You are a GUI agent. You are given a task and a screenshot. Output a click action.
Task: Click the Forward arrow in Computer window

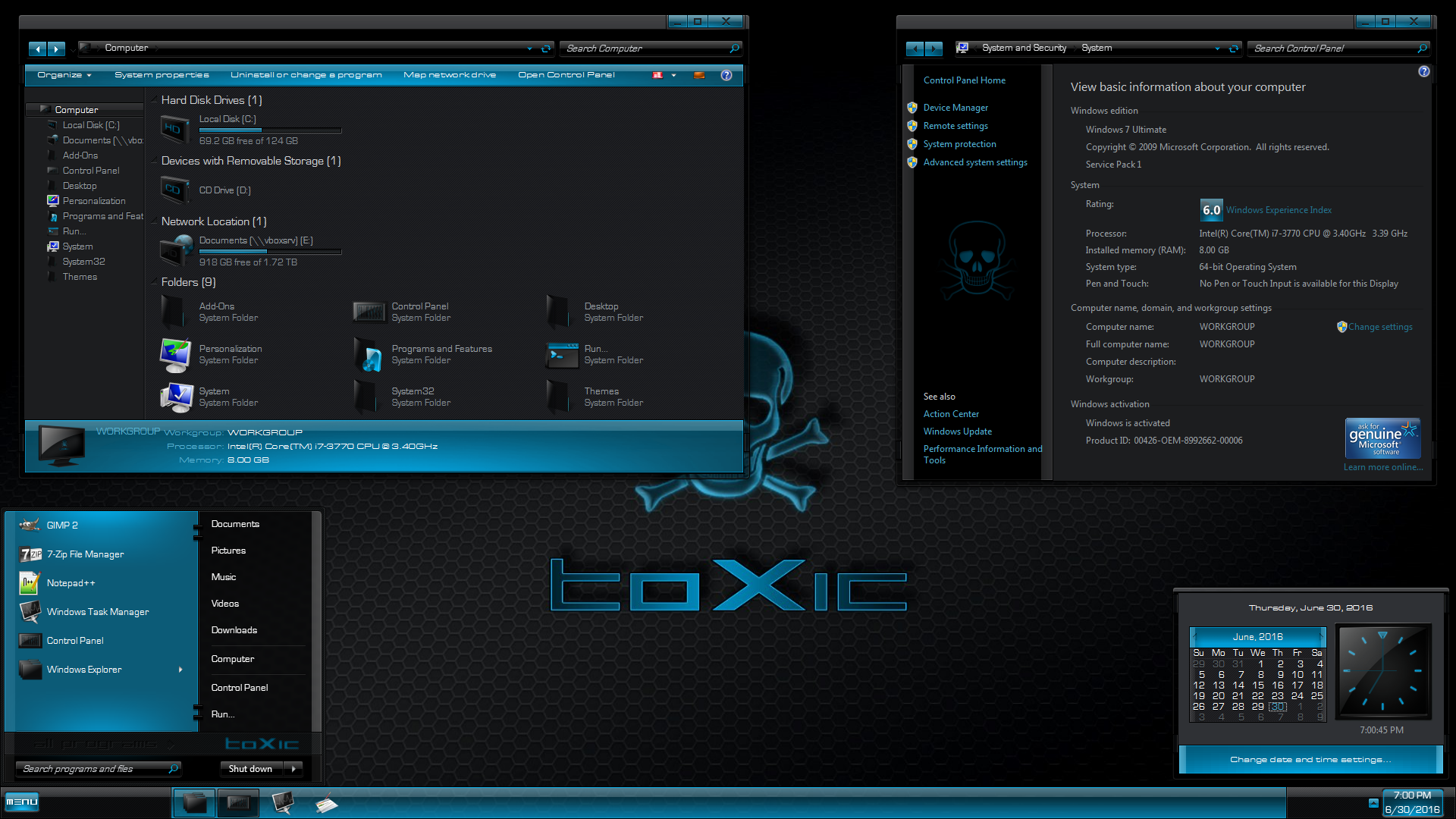[x=56, y=49]
